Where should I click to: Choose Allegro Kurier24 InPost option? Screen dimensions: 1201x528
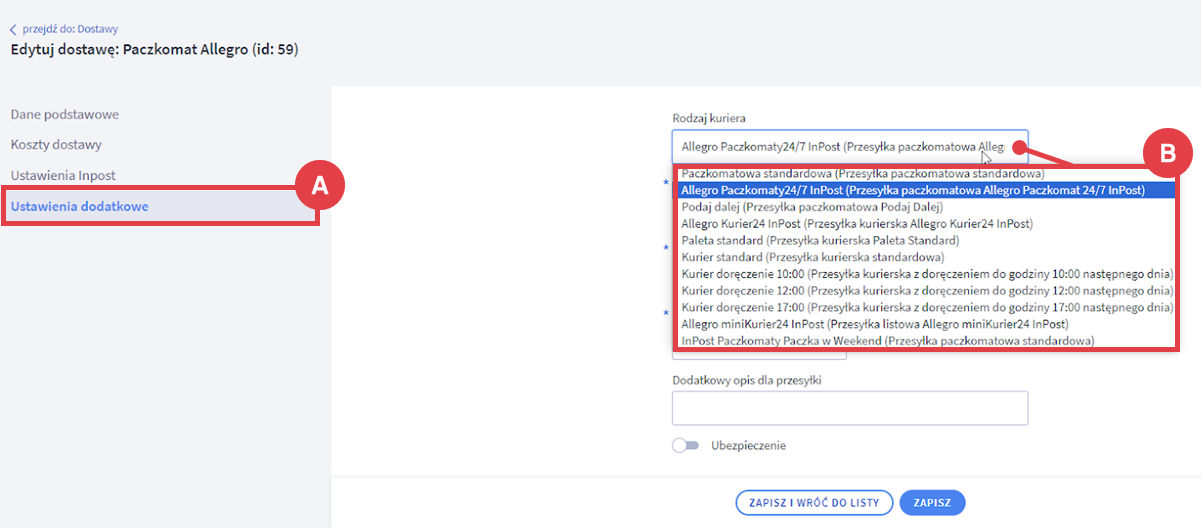pyautogui.click(x=925, y=223)
